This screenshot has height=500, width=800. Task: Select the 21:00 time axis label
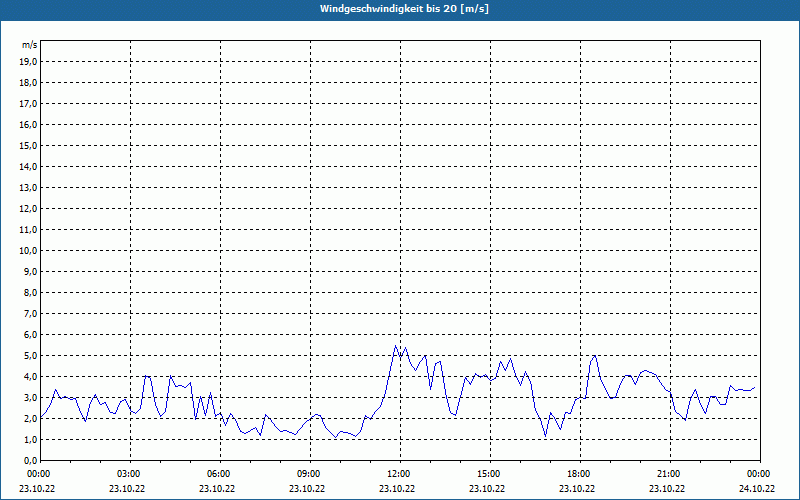coord(667,474)
